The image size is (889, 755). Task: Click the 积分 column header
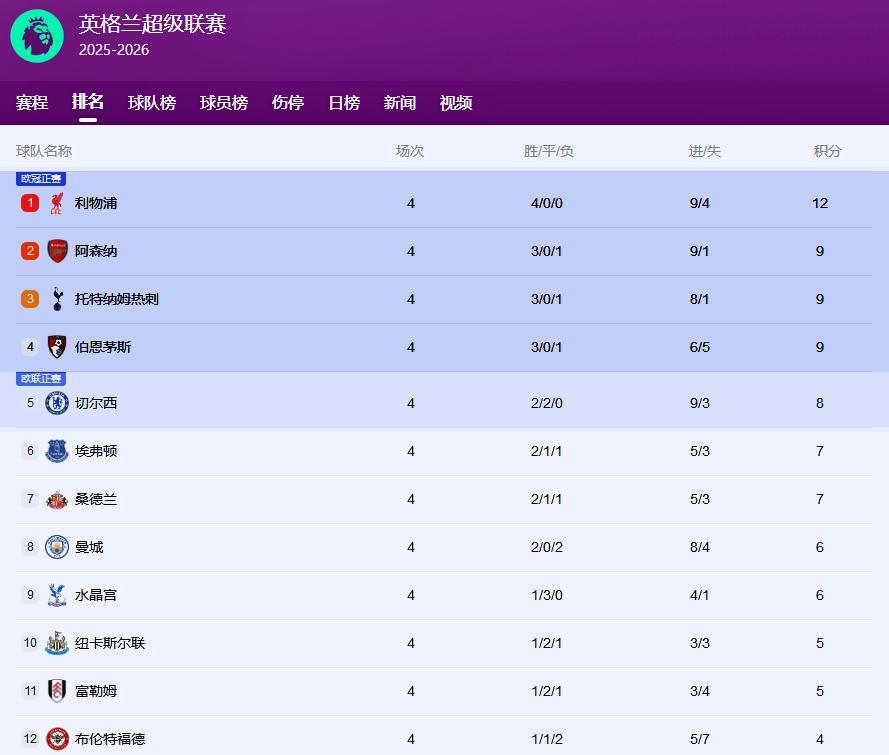[x=828, y=151]
